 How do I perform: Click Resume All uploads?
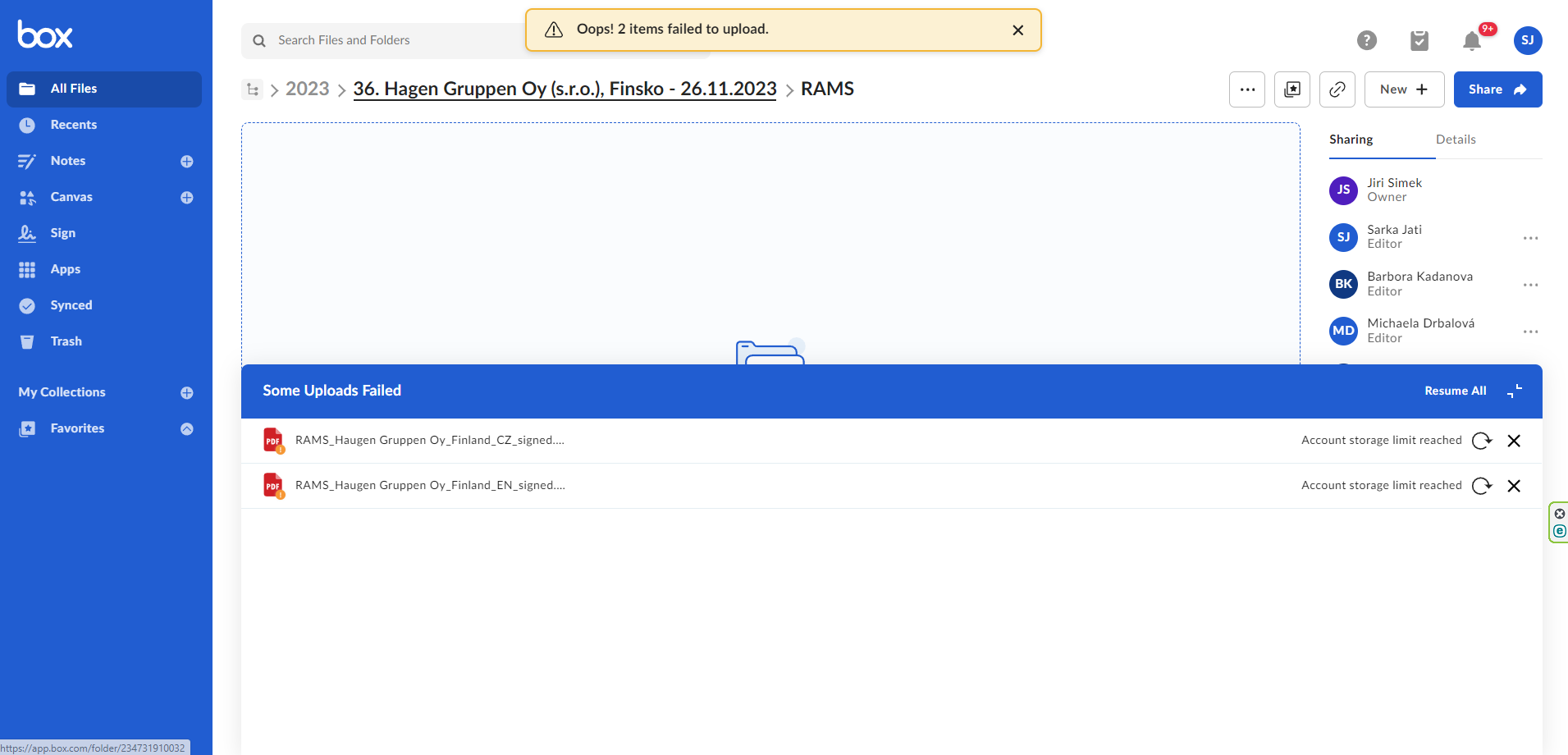click(x=1456, y=391)
